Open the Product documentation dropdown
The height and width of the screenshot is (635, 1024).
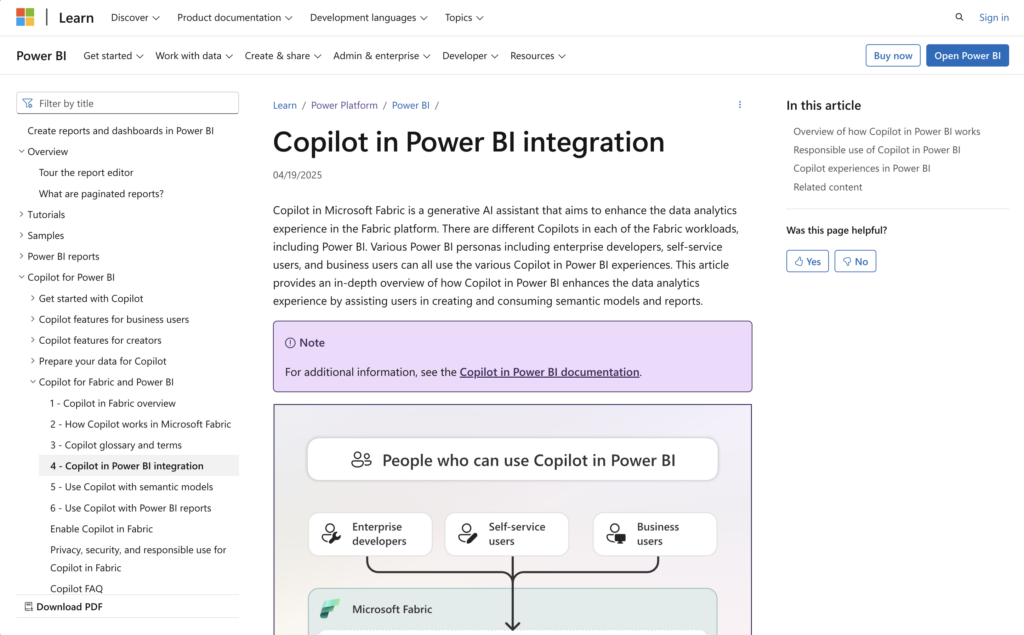click(235, 18)
